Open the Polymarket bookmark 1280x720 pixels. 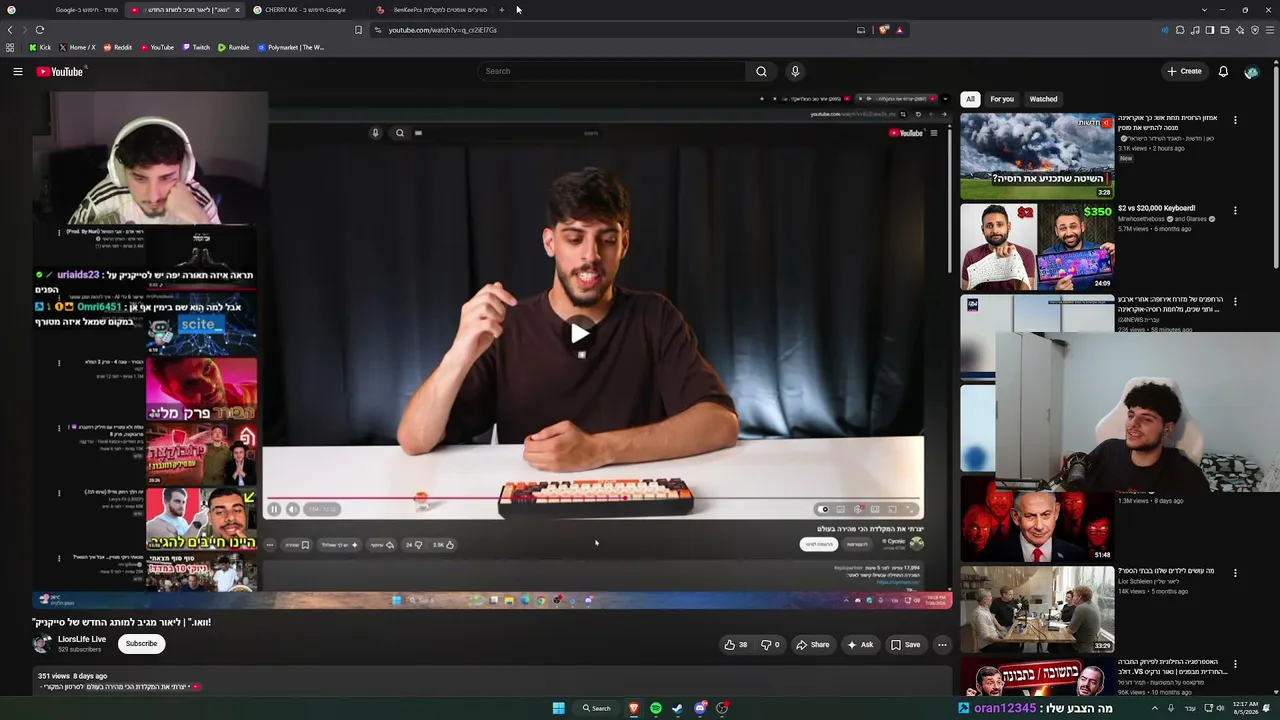291,47
